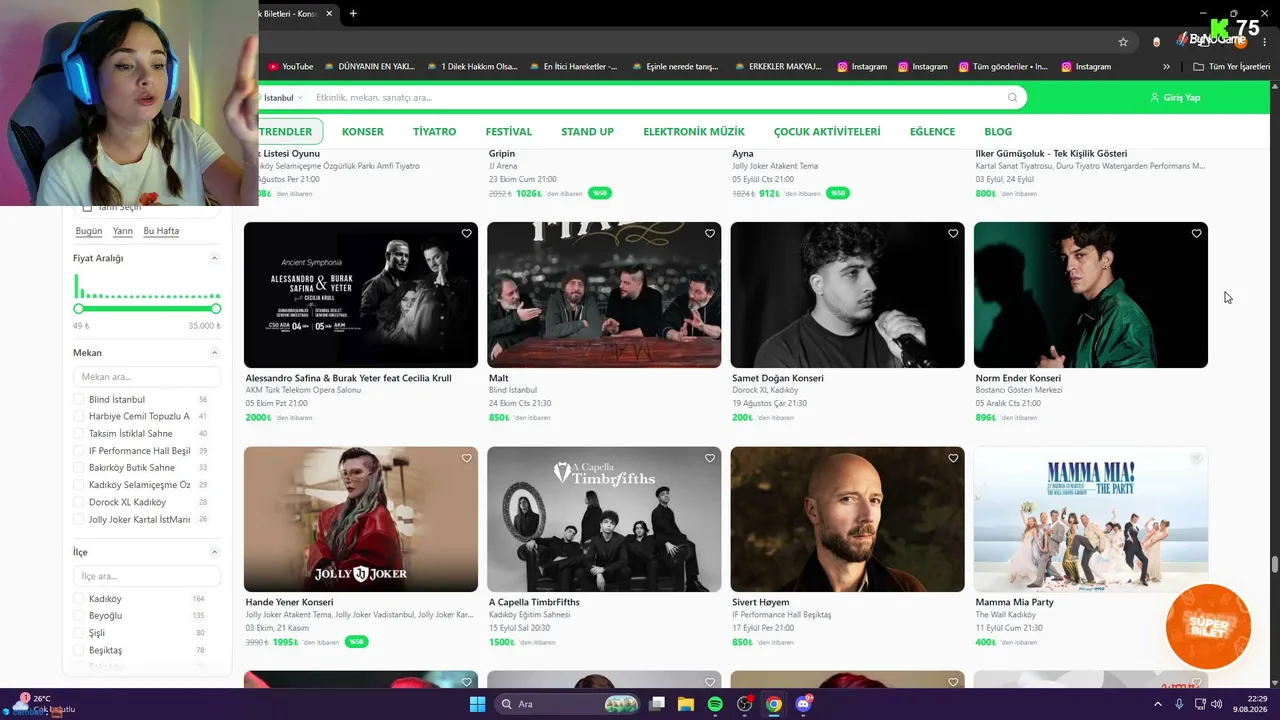Viewport: 1280px width, 720px height.
Task: Click the site search magnifier icon
Action: tap(1012, 97)
